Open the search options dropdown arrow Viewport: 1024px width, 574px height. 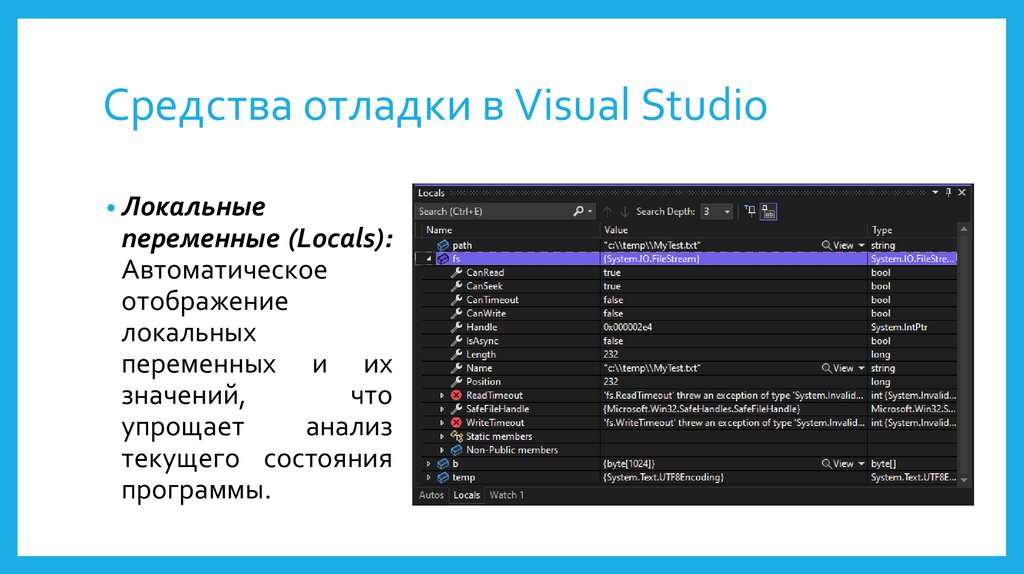point(590,212)
